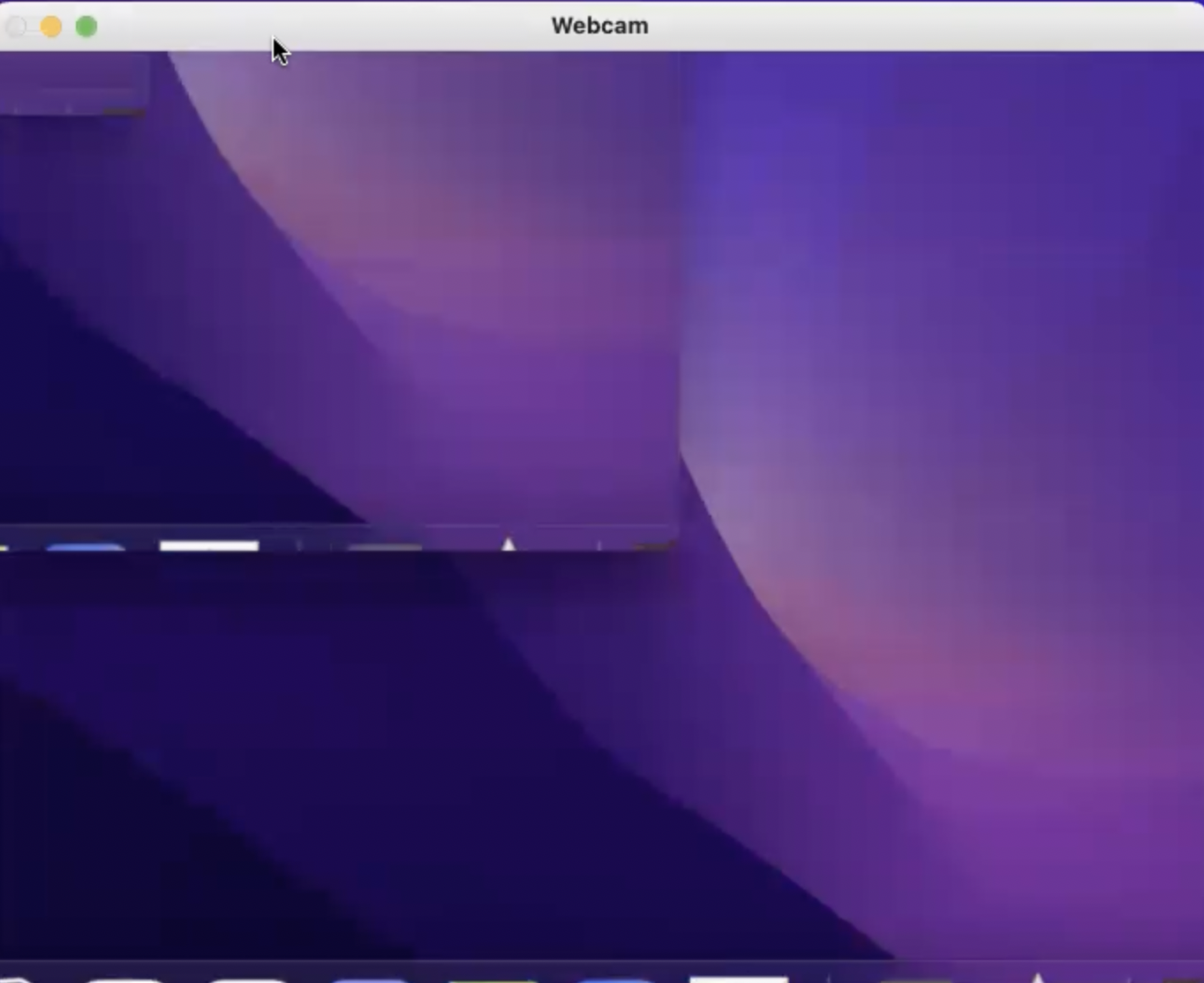The width and height of the screenshot is (1204, 983).
Task: Click the "Webcam" window title text
Action: [x=600, y=26]
